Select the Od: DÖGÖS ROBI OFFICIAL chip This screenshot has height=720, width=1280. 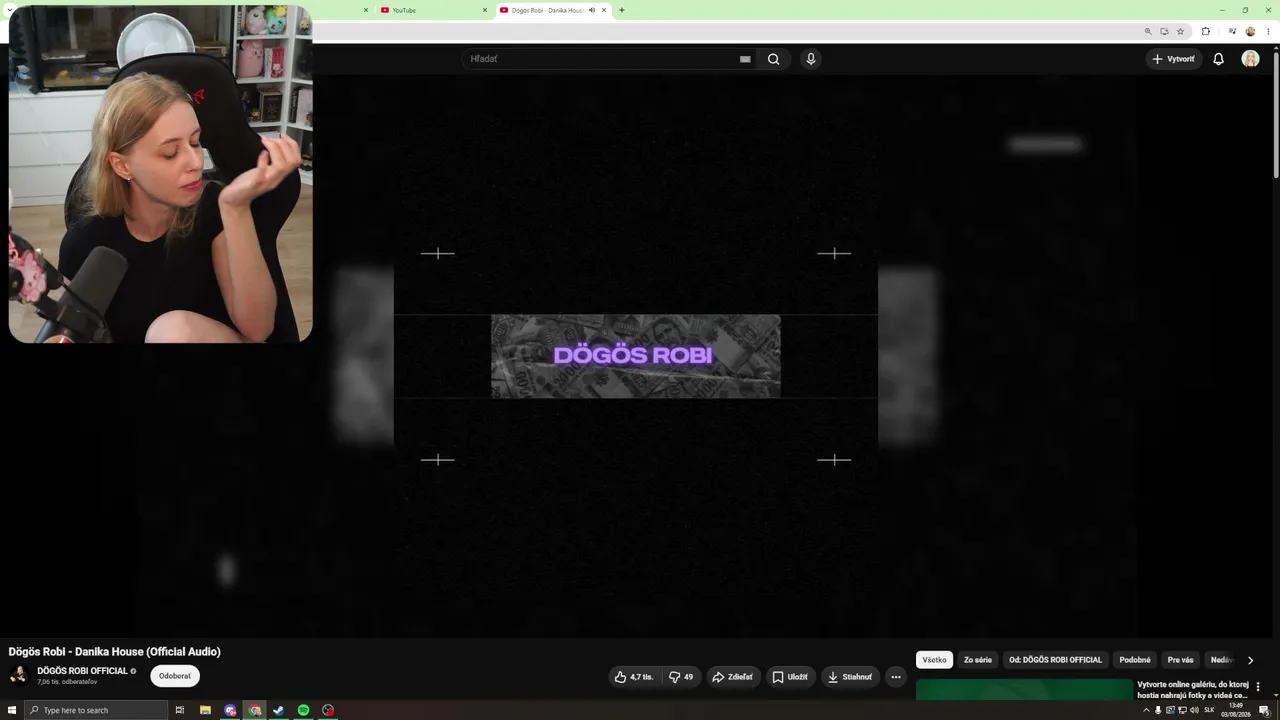1056,660
